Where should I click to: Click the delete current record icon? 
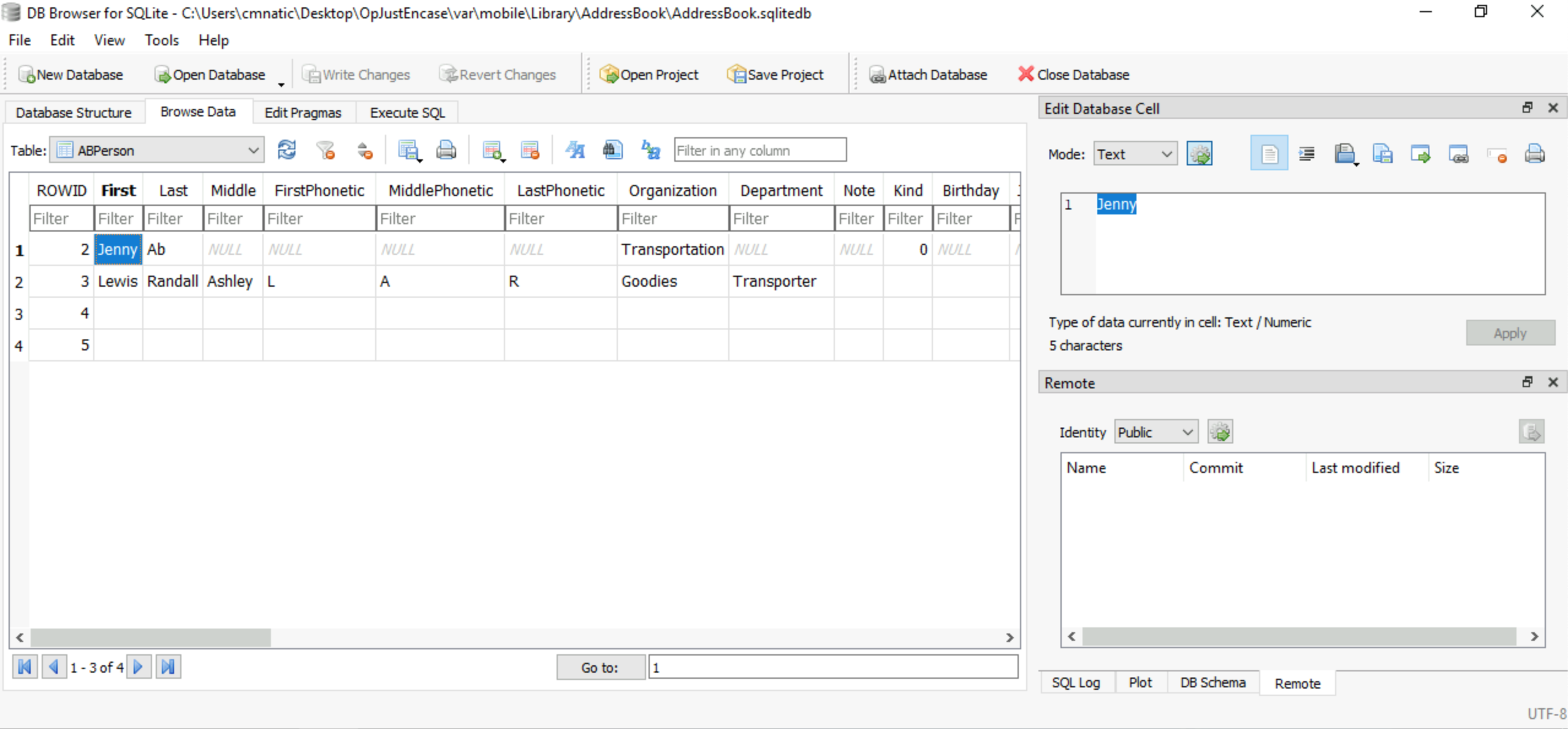(530, 150)
